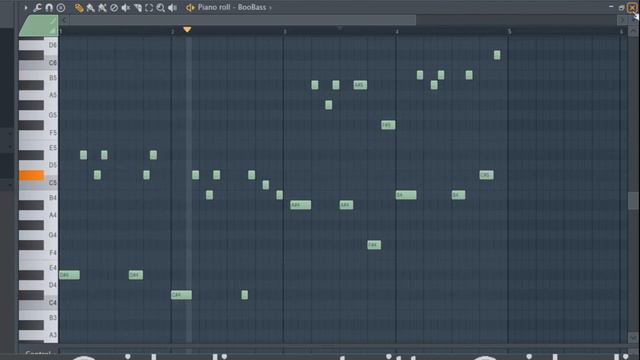This screenshot has width=640, height=360.
Task: Select the Draw pencil tool
Action: [79, 7]
